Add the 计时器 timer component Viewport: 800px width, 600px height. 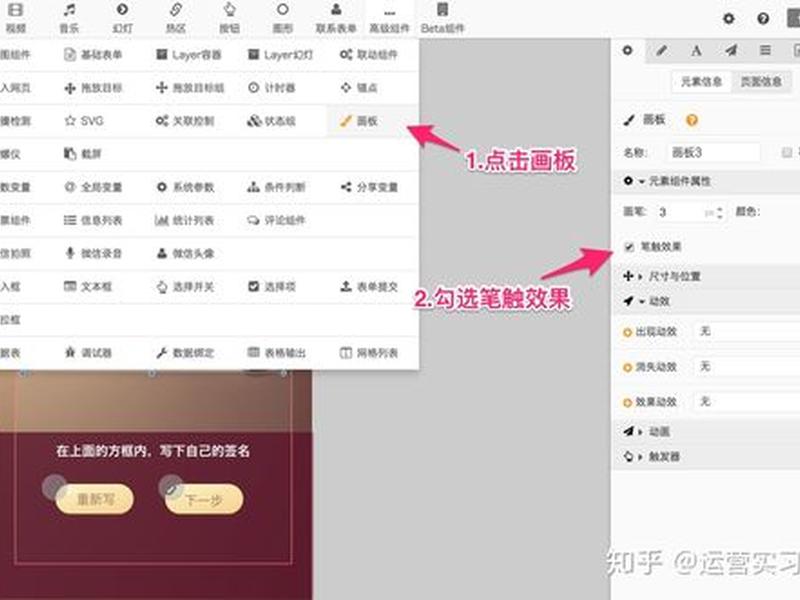(271, 88)
